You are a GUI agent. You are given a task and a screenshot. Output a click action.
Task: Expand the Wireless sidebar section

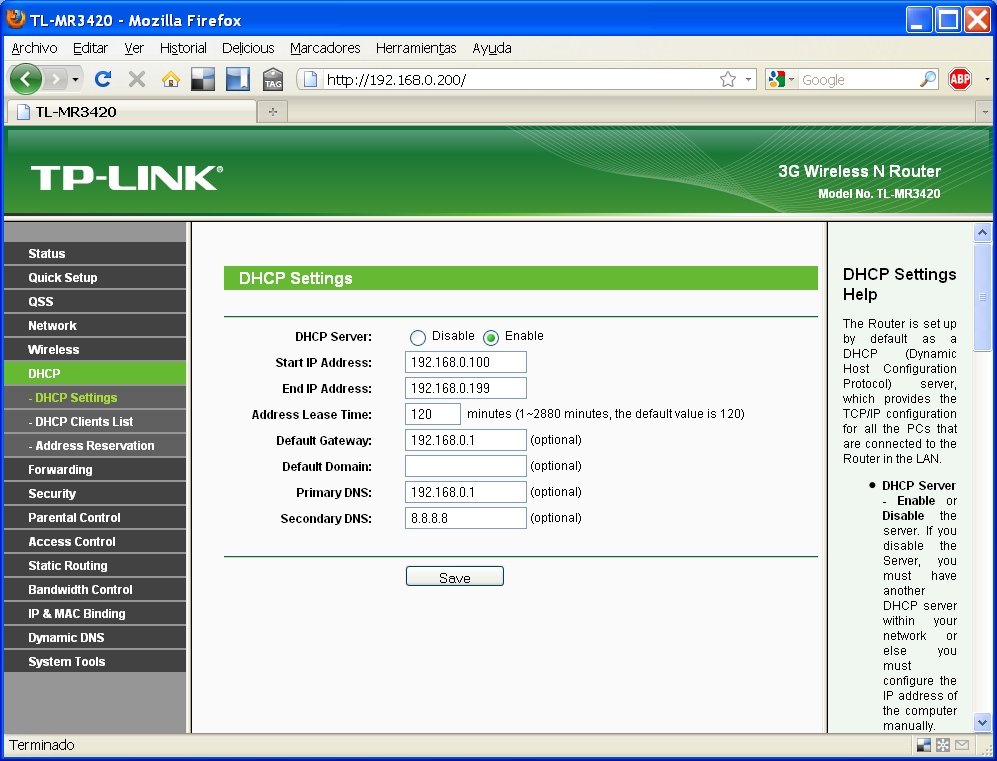pyautogui.click(x=95, y=350)
